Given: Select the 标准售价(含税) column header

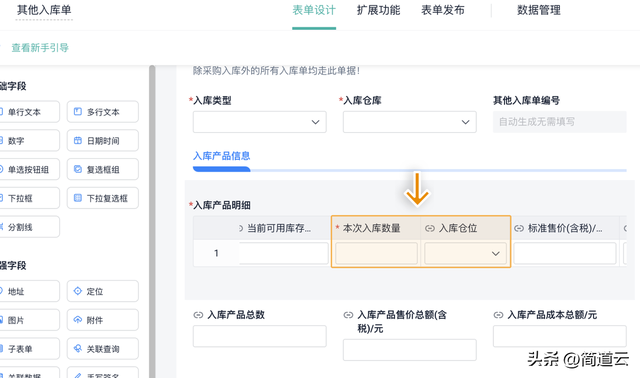Looking at the screenshot, I should (x=565, y=228).
